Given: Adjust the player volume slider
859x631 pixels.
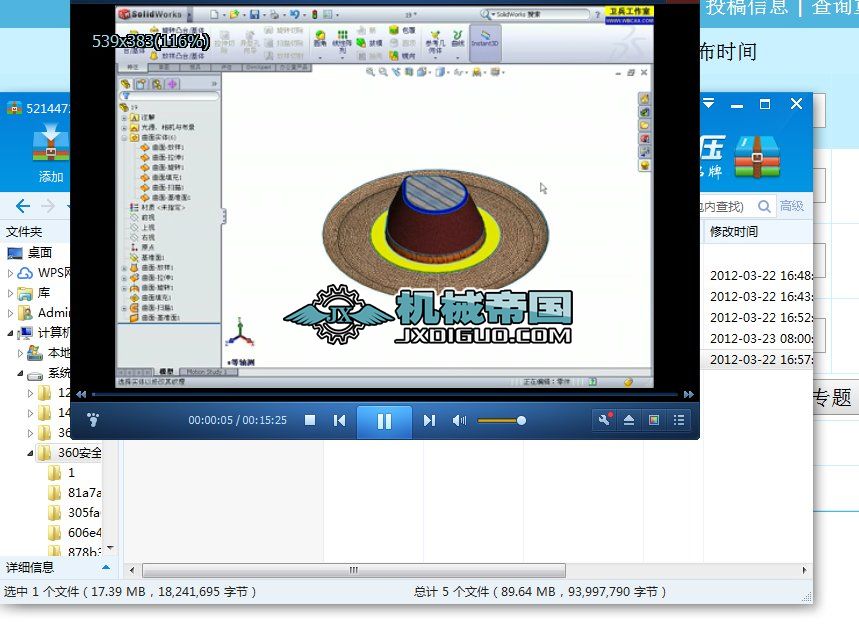Looking at the screenshot, I should [501, 421].
